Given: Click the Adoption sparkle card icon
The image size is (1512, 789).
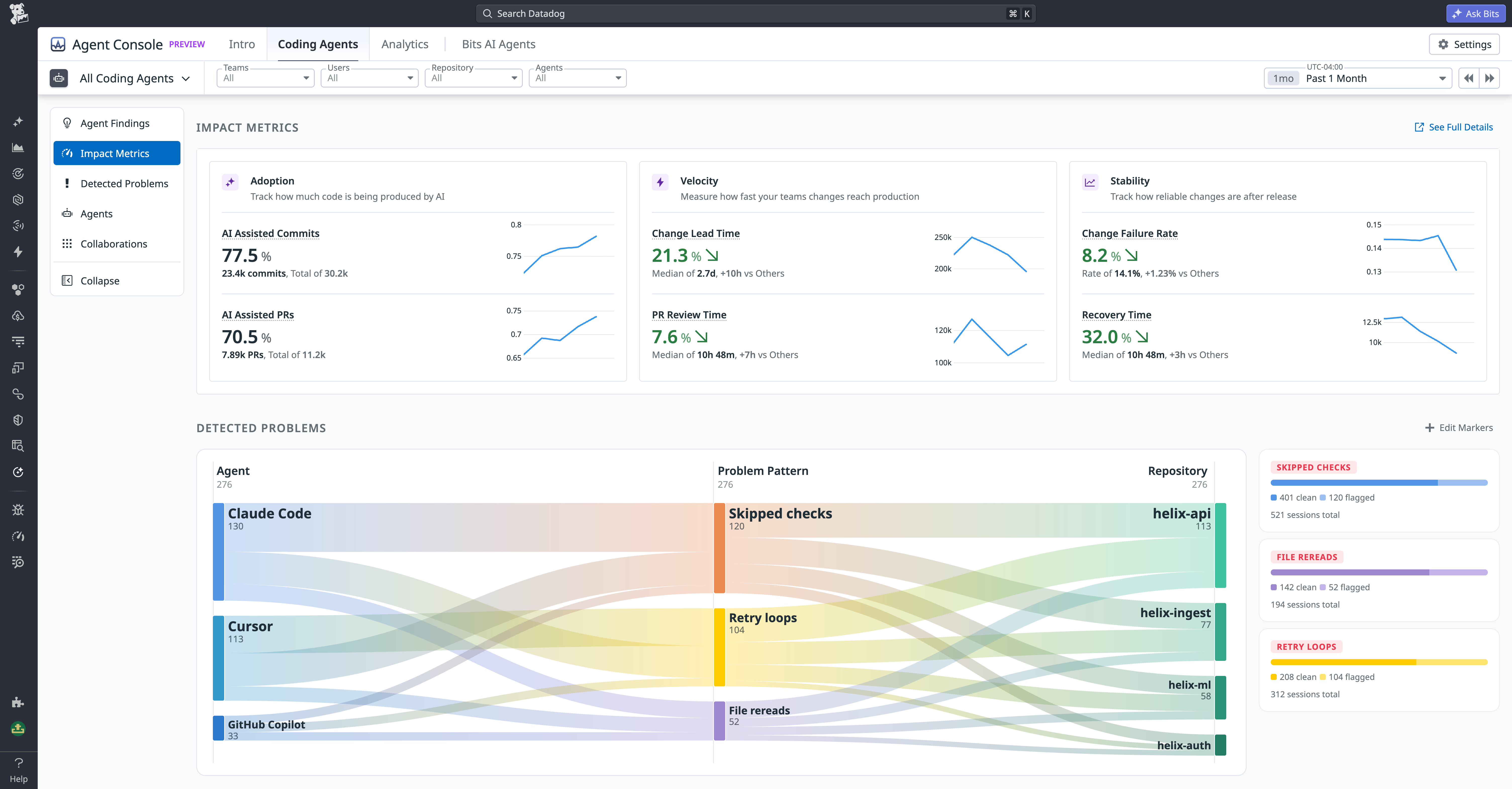Looking at the screenshot, I should coord(230,182).
